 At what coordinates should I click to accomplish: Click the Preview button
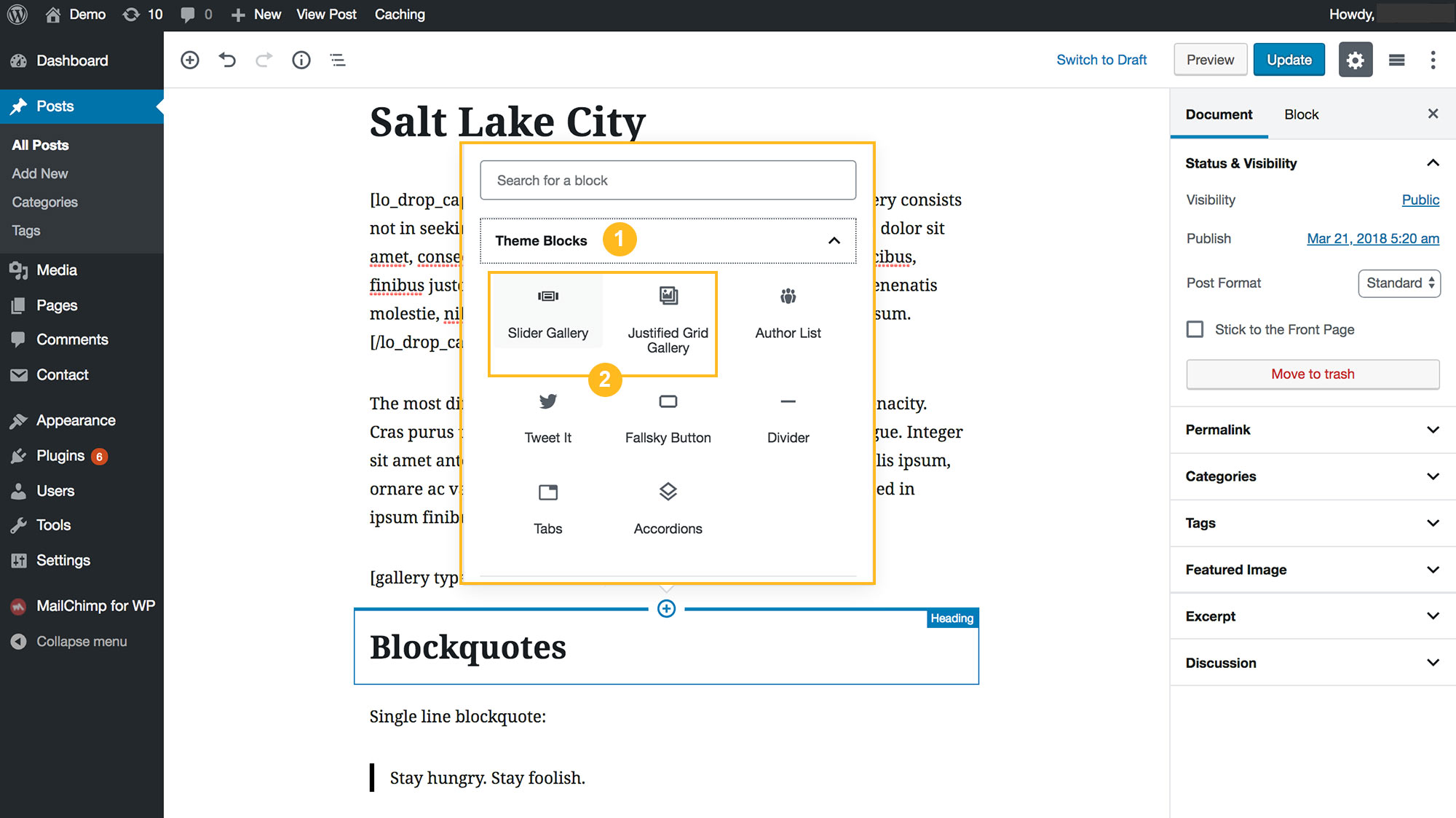(x=1210, y=60)
